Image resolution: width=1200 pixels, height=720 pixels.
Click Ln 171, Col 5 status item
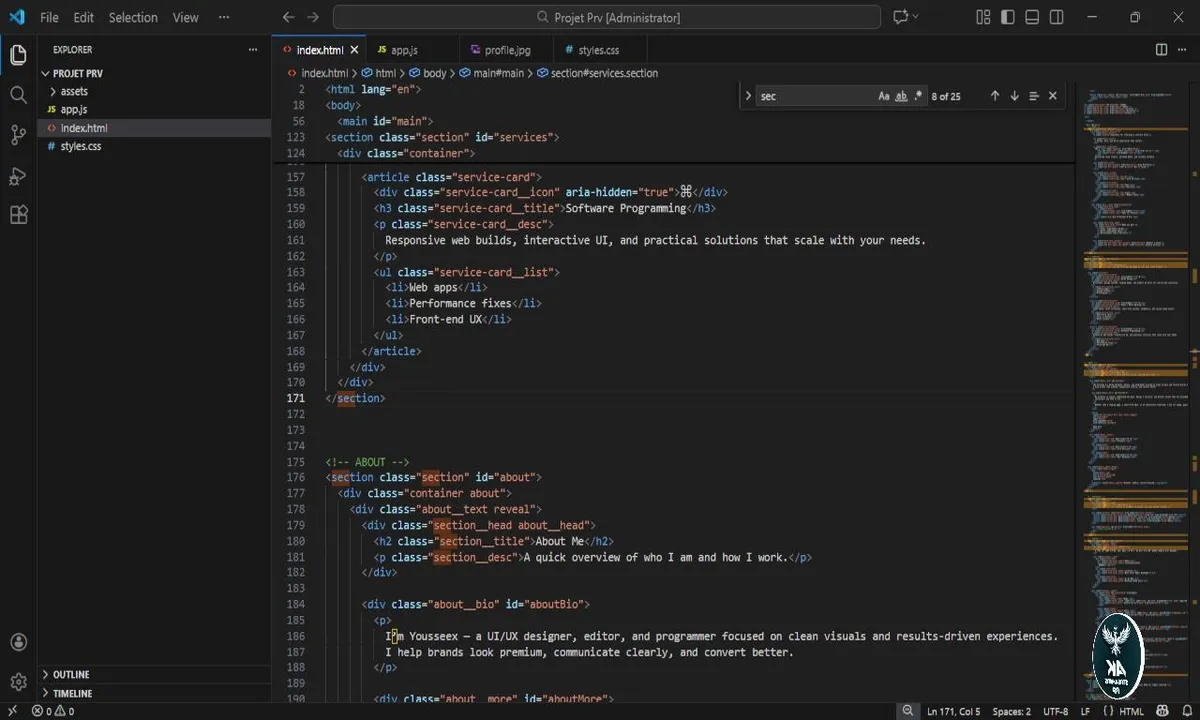(x=954, y=711)
